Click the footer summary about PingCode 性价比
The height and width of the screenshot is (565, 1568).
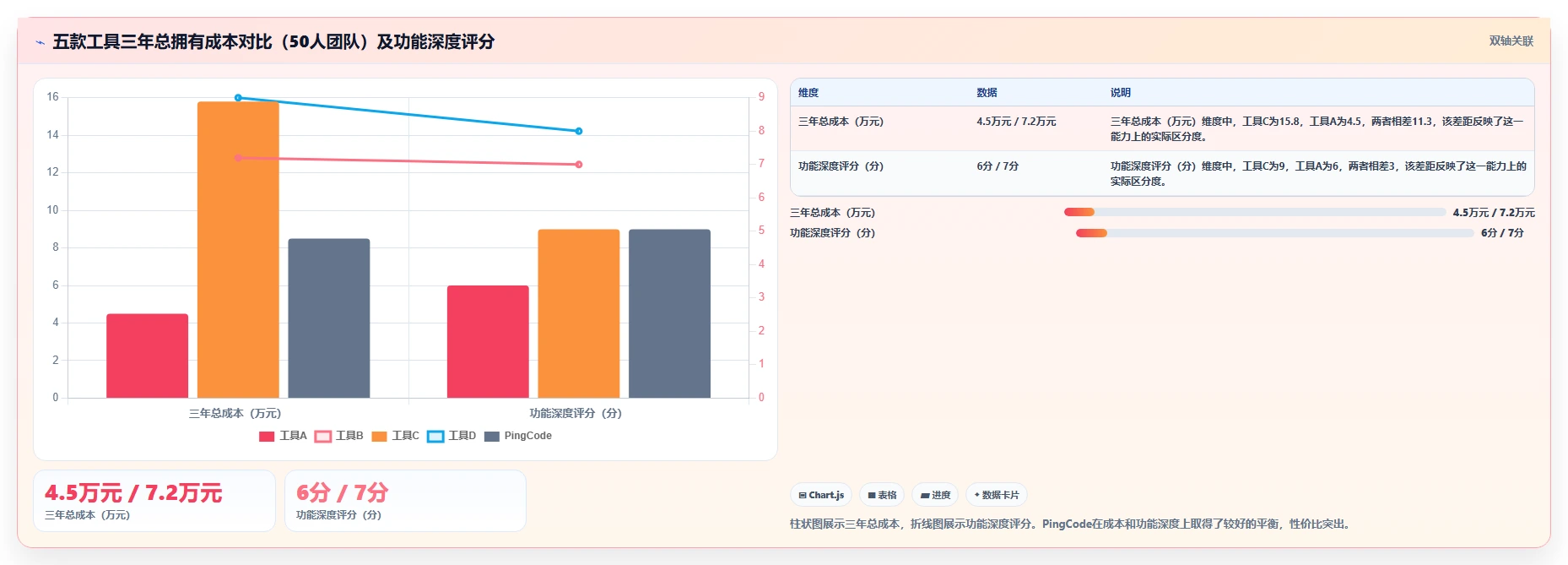pos(1072,524)
